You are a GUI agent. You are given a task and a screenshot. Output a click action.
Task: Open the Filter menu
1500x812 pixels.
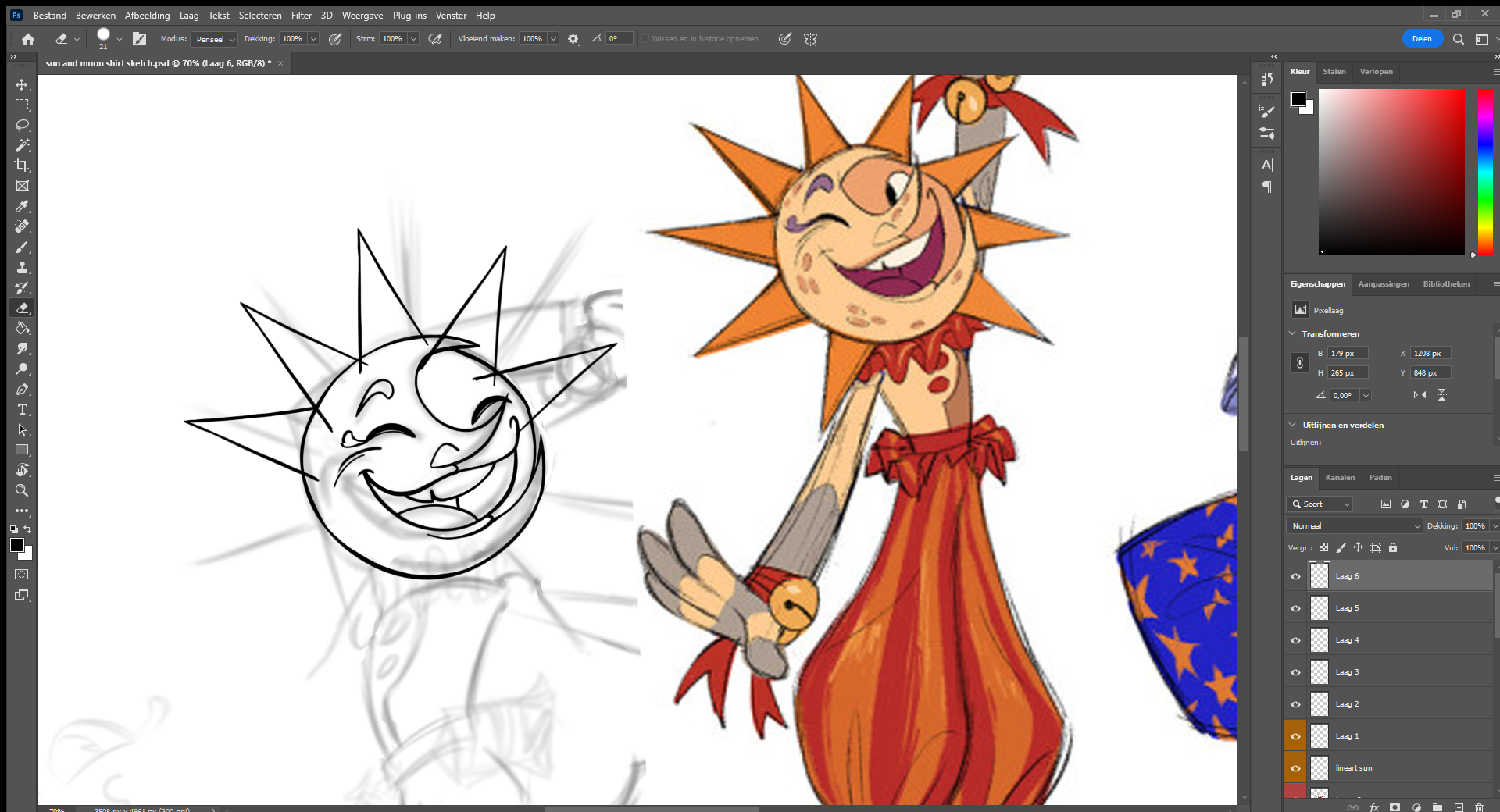(302, 16)
